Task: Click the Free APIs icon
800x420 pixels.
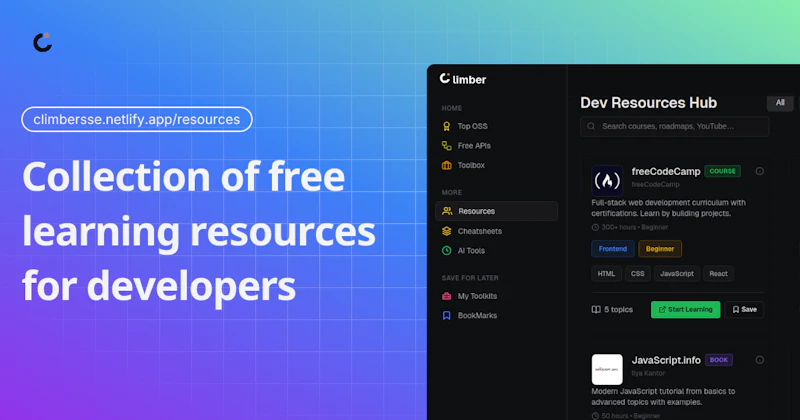Action: 446,146
